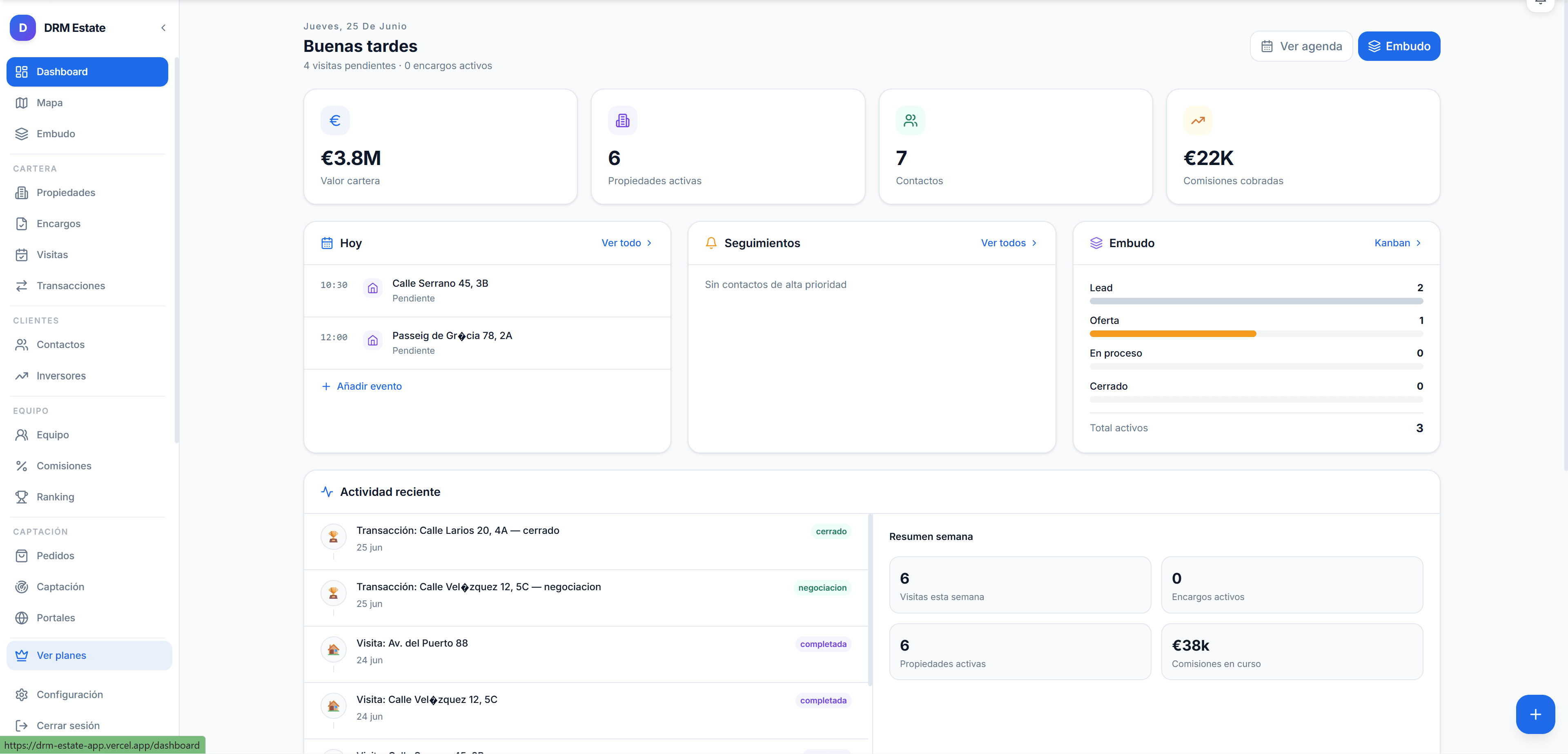Click the Visitas esta semana summary card
The height and width of the screenshot is (754, 1568).
click(x=1020, y=584)
